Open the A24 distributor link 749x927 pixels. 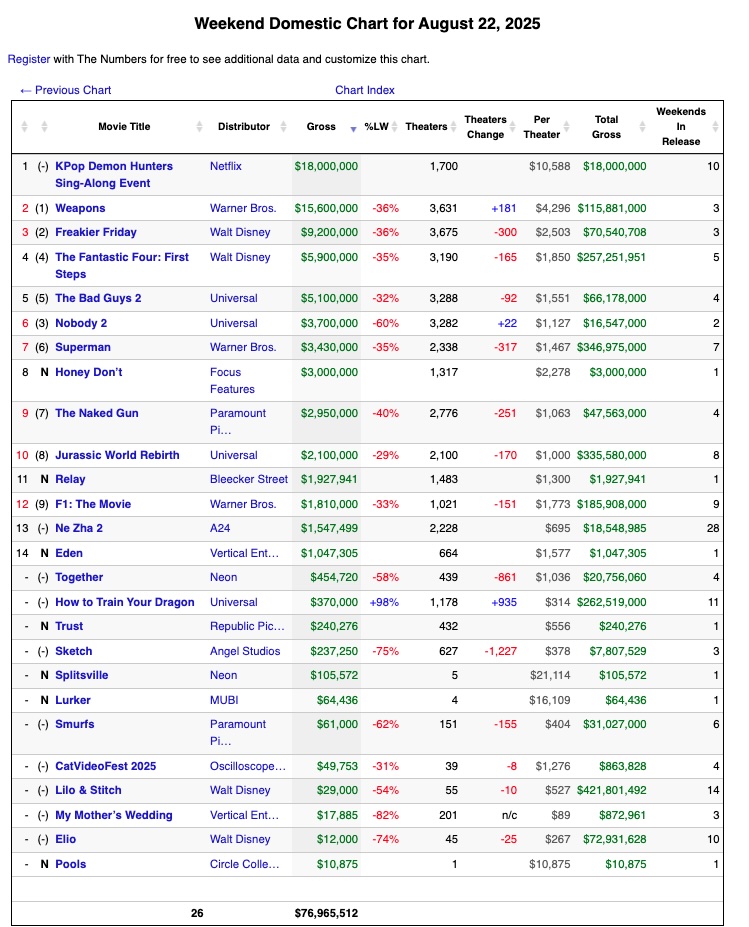pyautogui.click(x=220, y=528)
